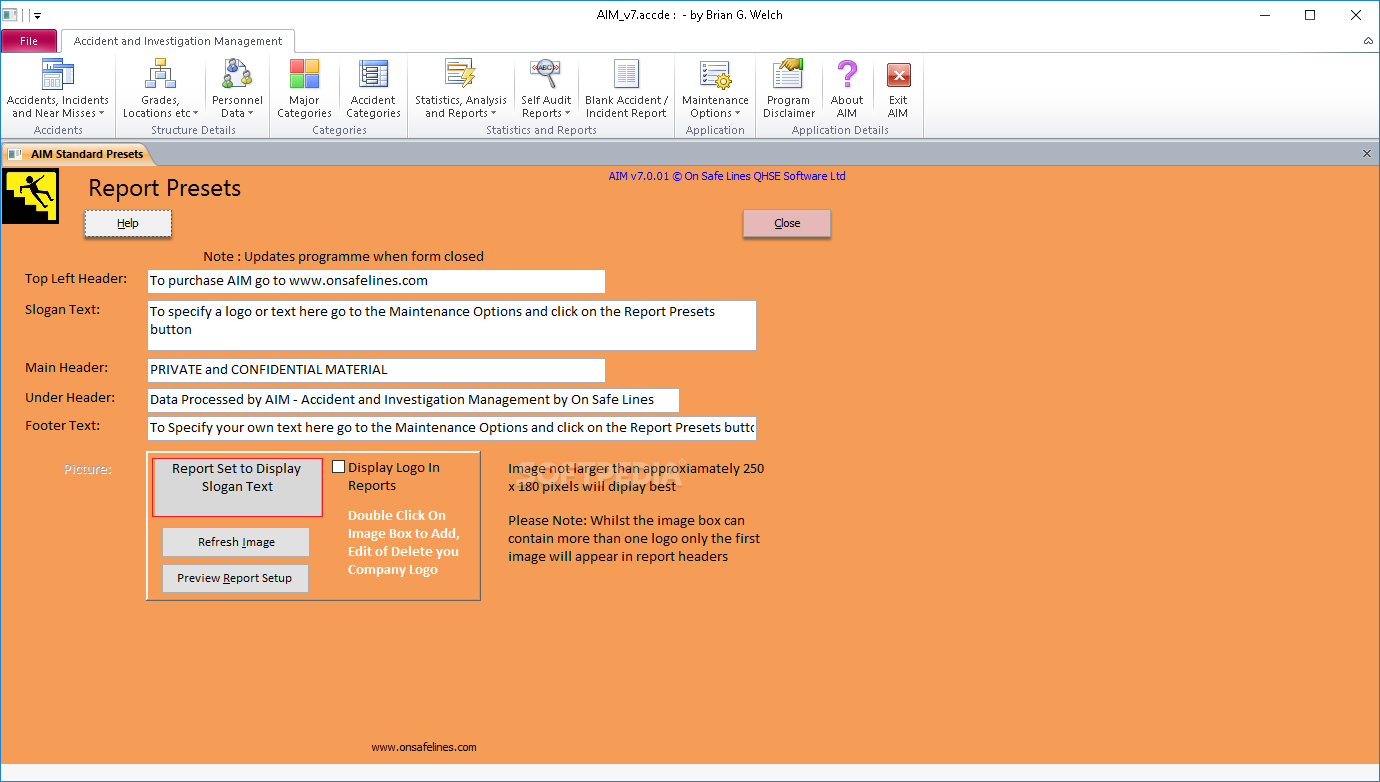Click the 'Main Header:' label
The height and width of the screenshot is (782, 1380).
click(66, 368)
